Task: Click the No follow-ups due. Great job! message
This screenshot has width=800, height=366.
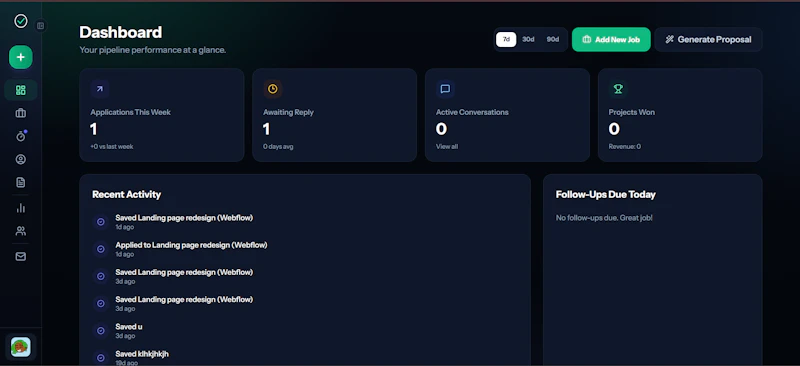Action: 604,218
